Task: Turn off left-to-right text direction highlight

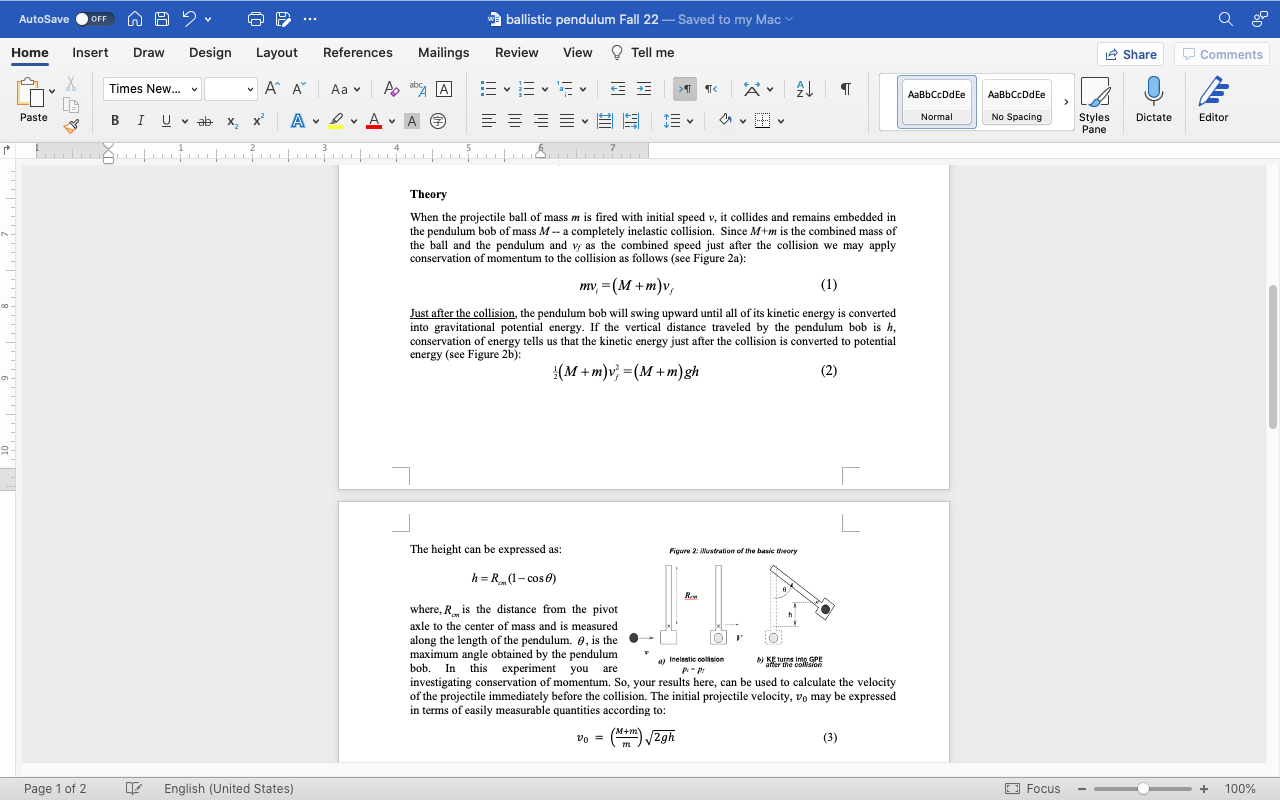Action: pyautogui.click(x=684, y=89)
